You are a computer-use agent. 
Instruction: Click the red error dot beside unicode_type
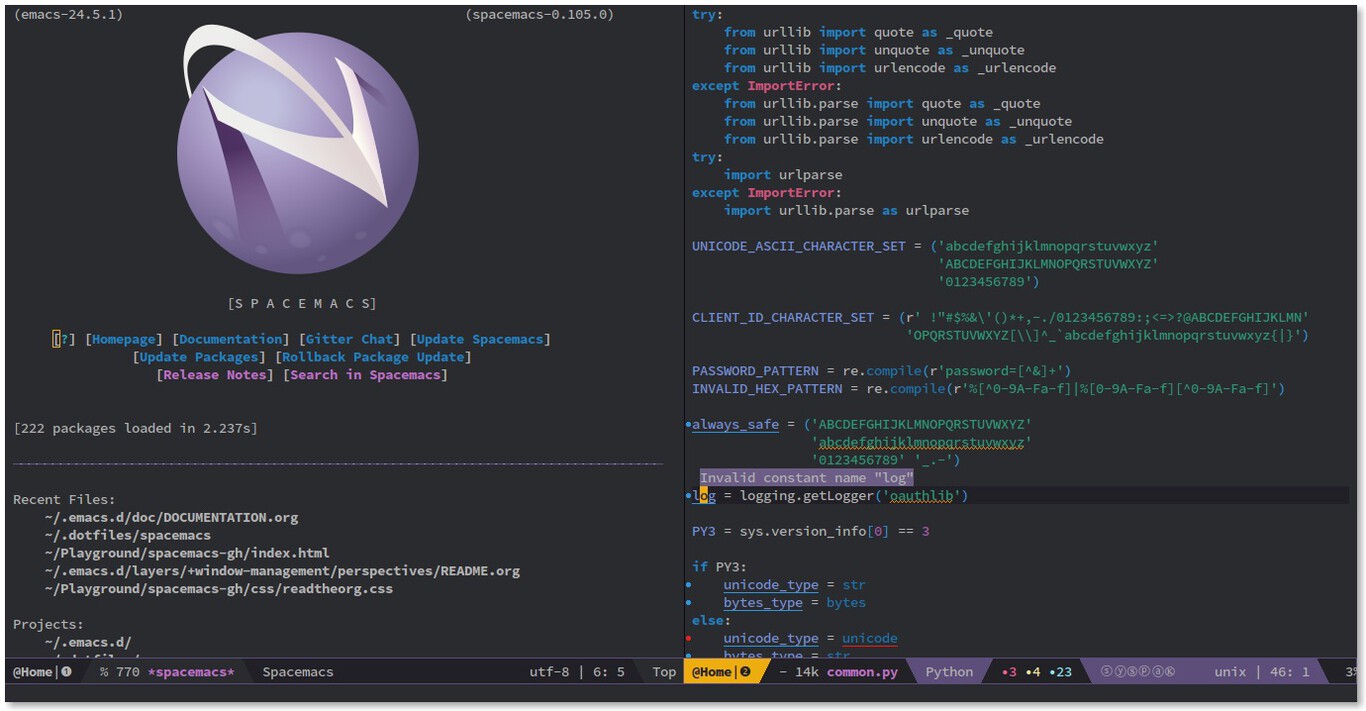(x=688, y=639)
